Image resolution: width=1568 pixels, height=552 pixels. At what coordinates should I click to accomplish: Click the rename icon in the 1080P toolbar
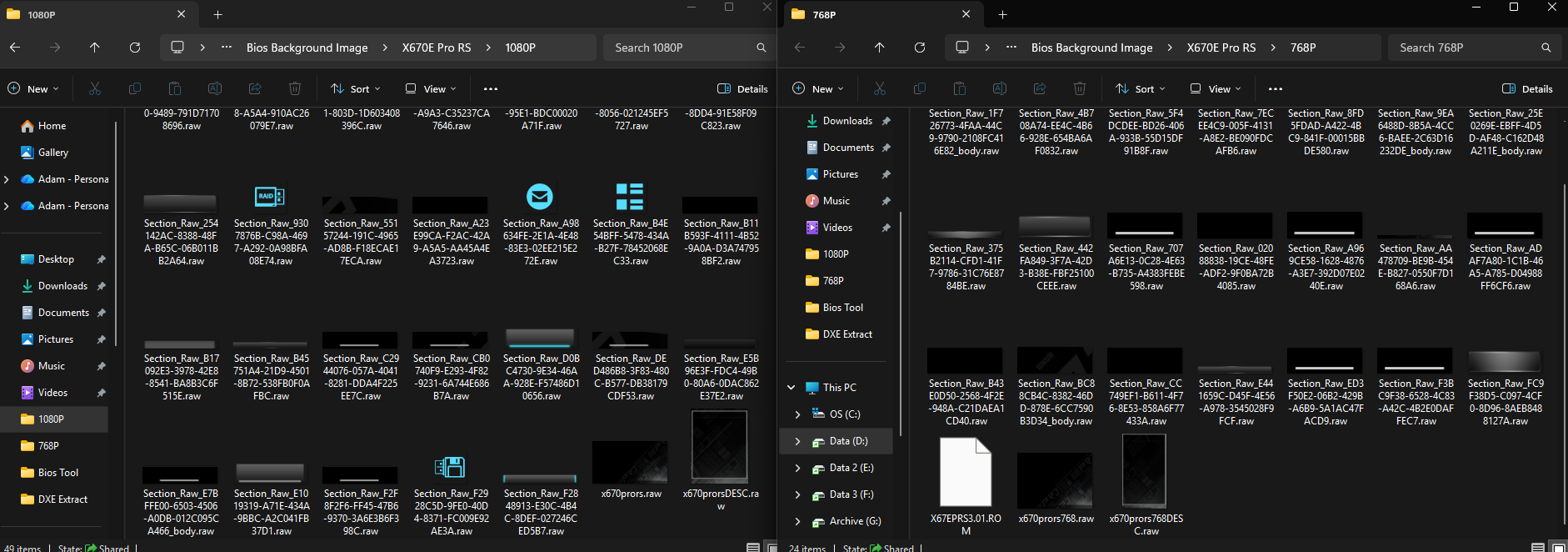coord(215,88)
